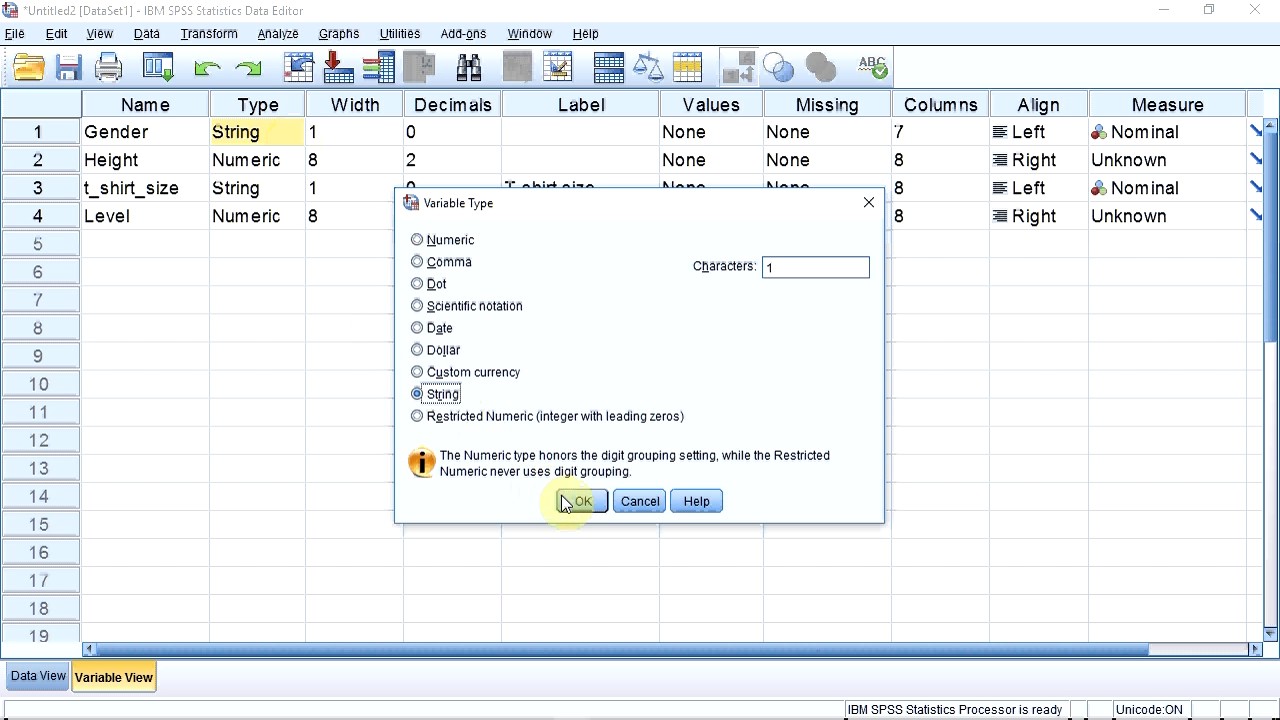Select row 2 header for Height
The width and height of the screenshot is (1280, 720).
coord(40,160)
